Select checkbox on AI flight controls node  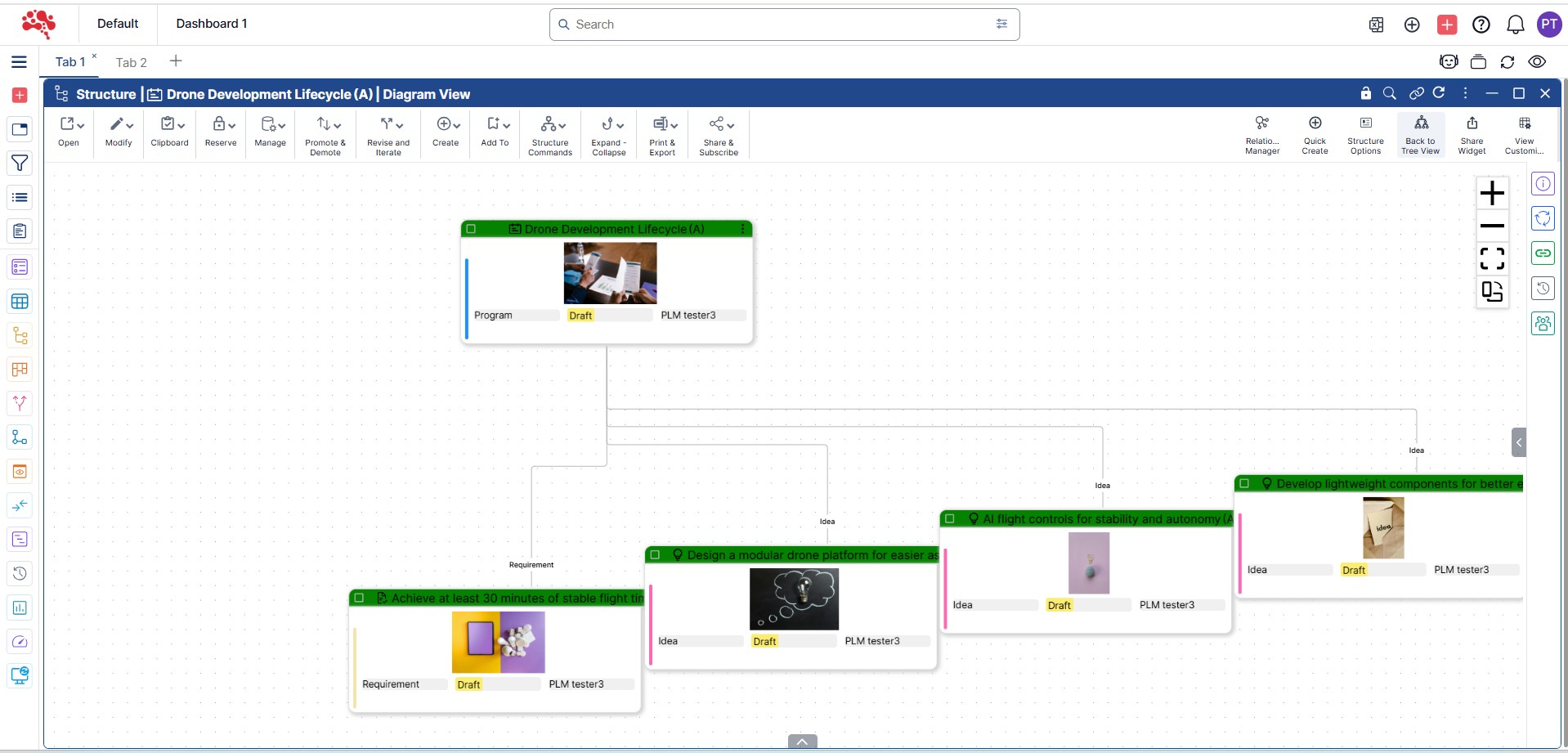[x=950, y=518]
